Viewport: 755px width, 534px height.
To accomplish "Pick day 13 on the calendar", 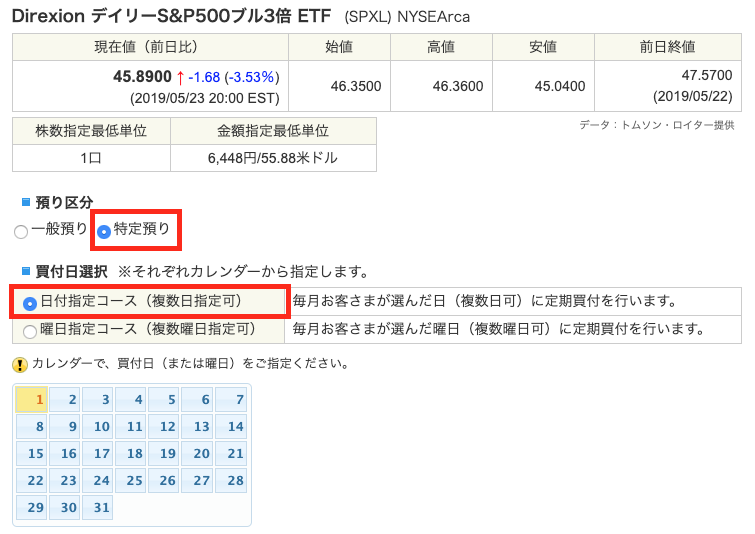I will (197, 427).
